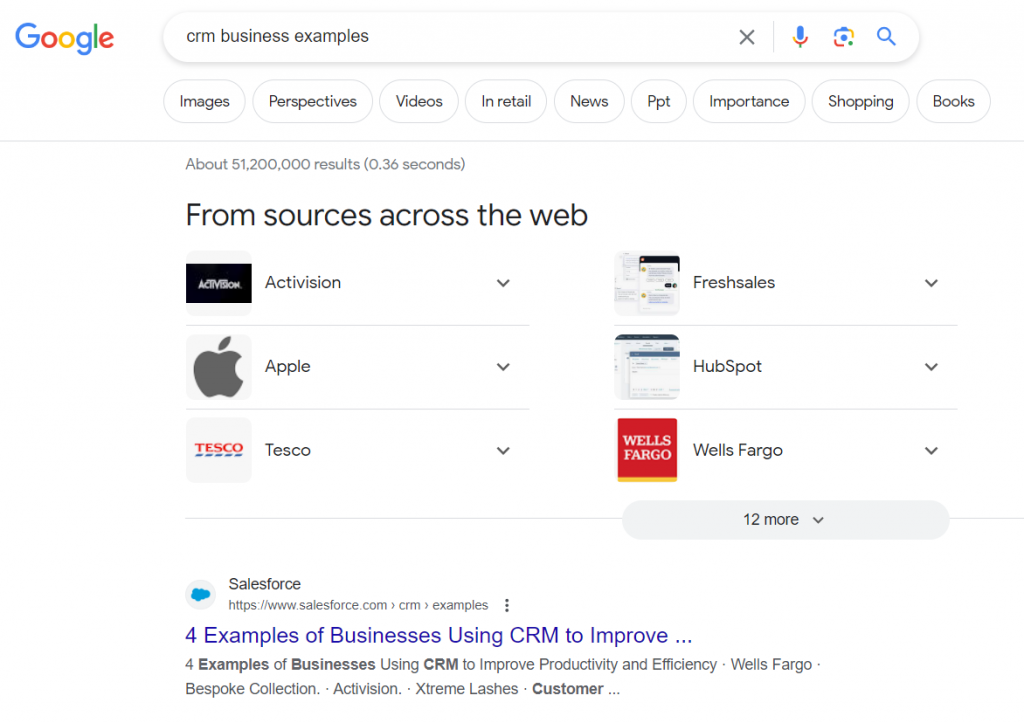The image size is (1024, 723).
Task: Click into the search input field
Action: tap(450, 37)
